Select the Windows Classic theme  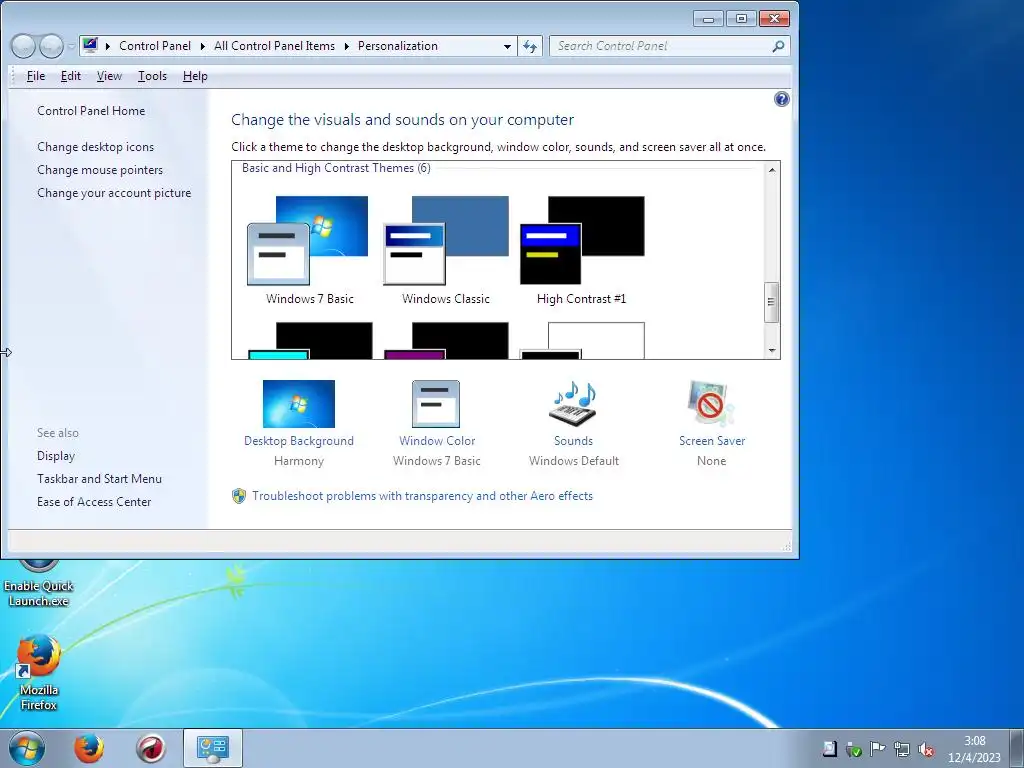pyautogui.click(x=445, y=251)
